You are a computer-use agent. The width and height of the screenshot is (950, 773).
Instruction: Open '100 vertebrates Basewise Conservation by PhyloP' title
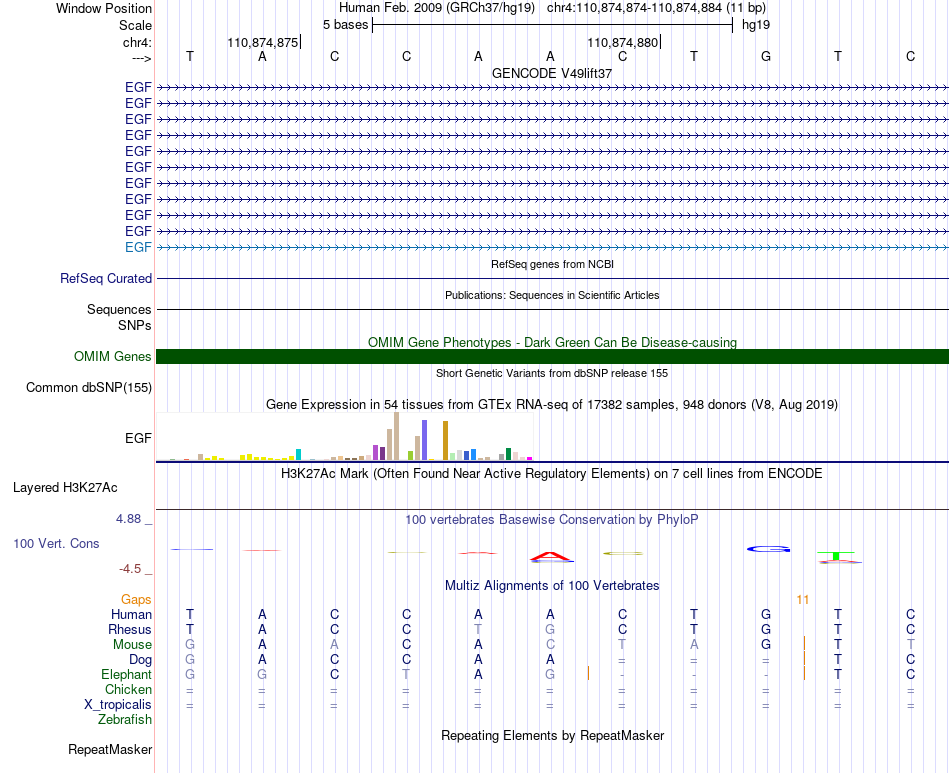point(552,520)
